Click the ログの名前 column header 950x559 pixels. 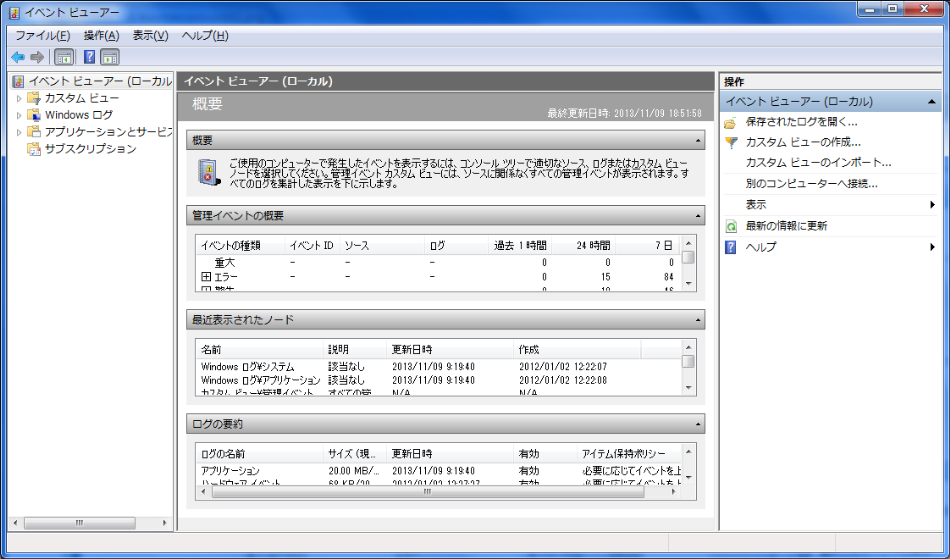pyautogui.click(x=261, y=454)
